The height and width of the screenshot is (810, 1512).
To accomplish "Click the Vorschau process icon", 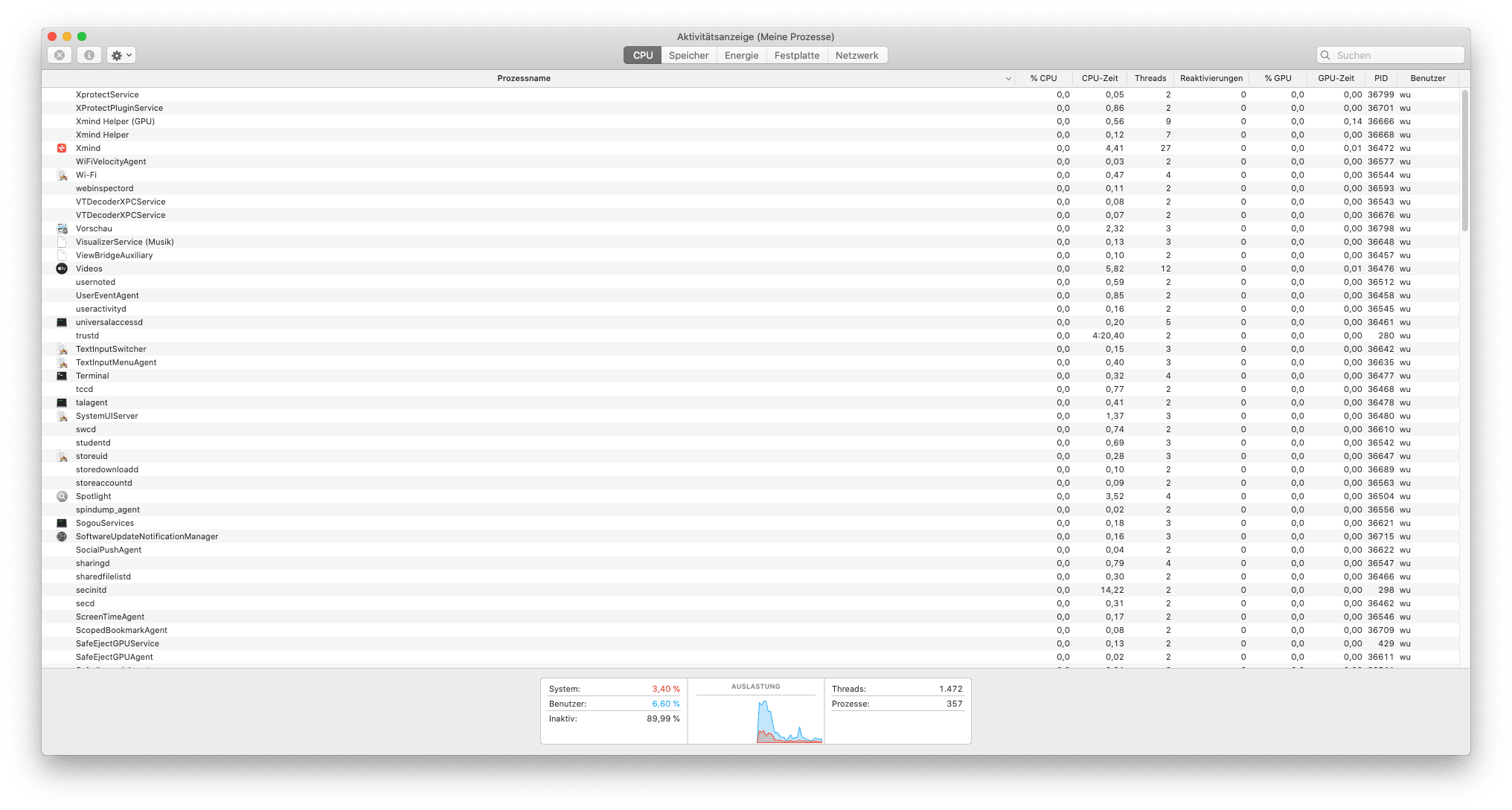I will pos(63,228).
